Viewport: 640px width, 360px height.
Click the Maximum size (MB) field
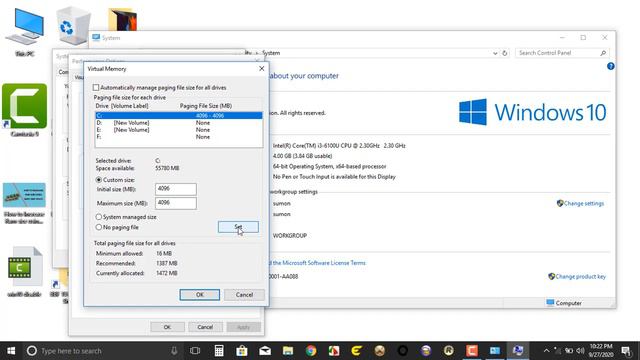[x=176, y=203]
